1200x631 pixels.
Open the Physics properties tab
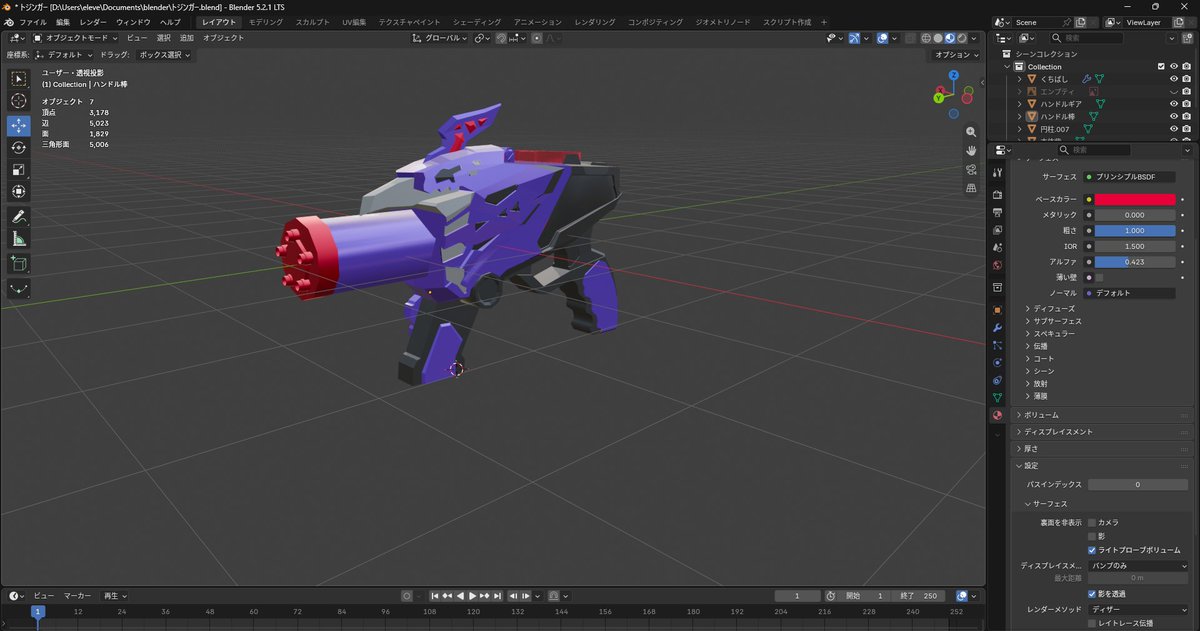point(997,362)
